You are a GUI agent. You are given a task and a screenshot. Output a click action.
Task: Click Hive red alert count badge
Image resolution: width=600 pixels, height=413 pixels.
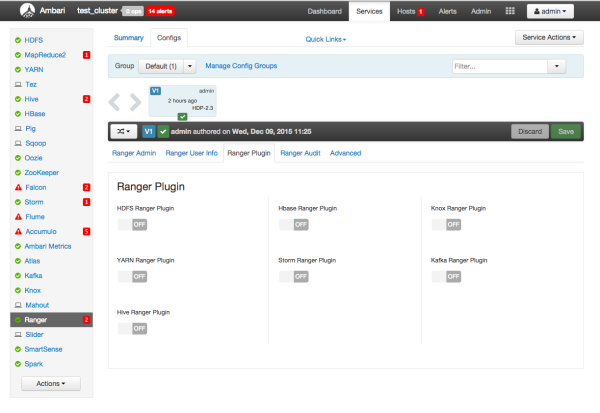86,99
